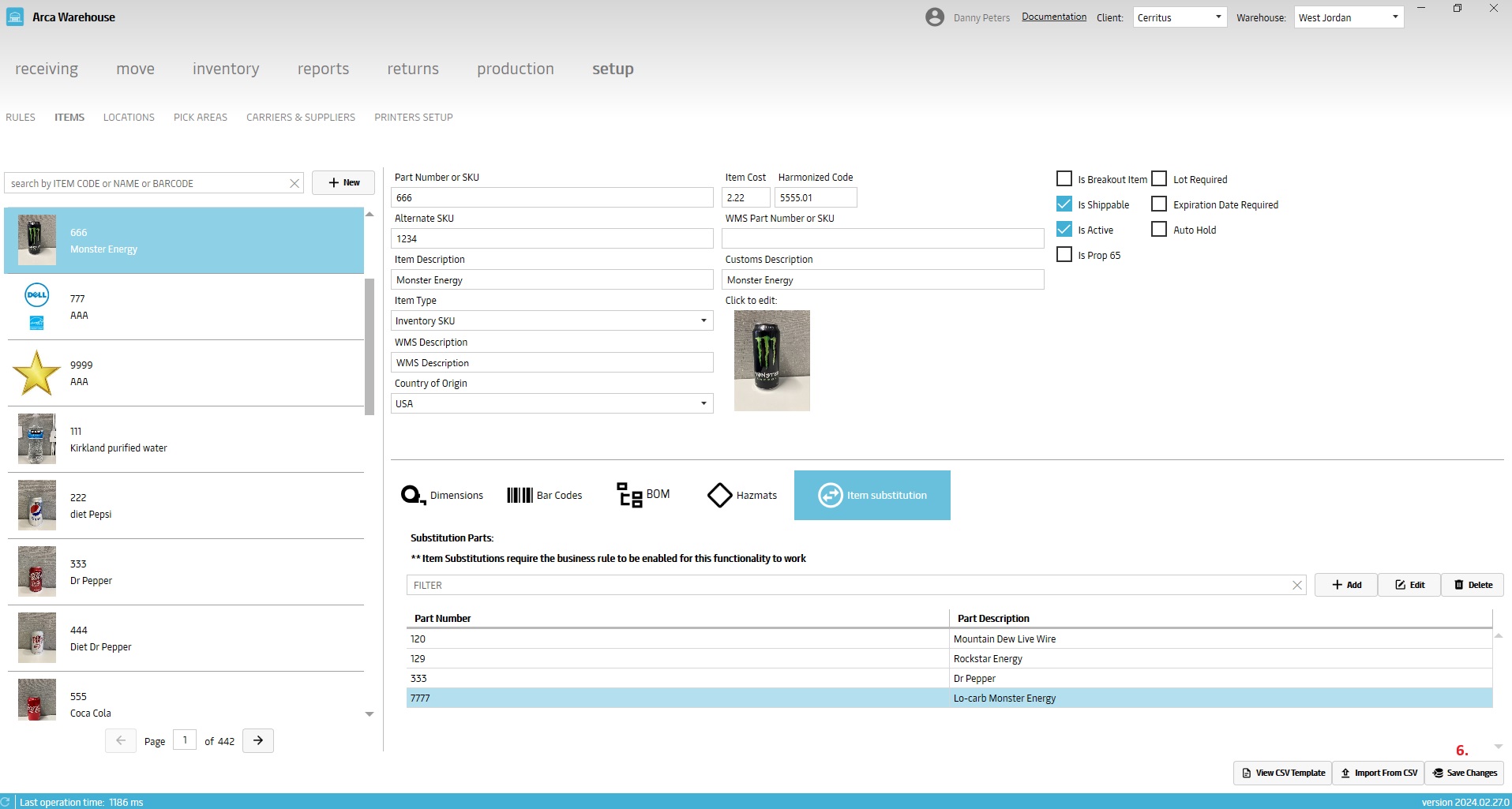Screen dimensions: 1512x809
Task: Go to the next items page arrow
Action: point(258,740)
